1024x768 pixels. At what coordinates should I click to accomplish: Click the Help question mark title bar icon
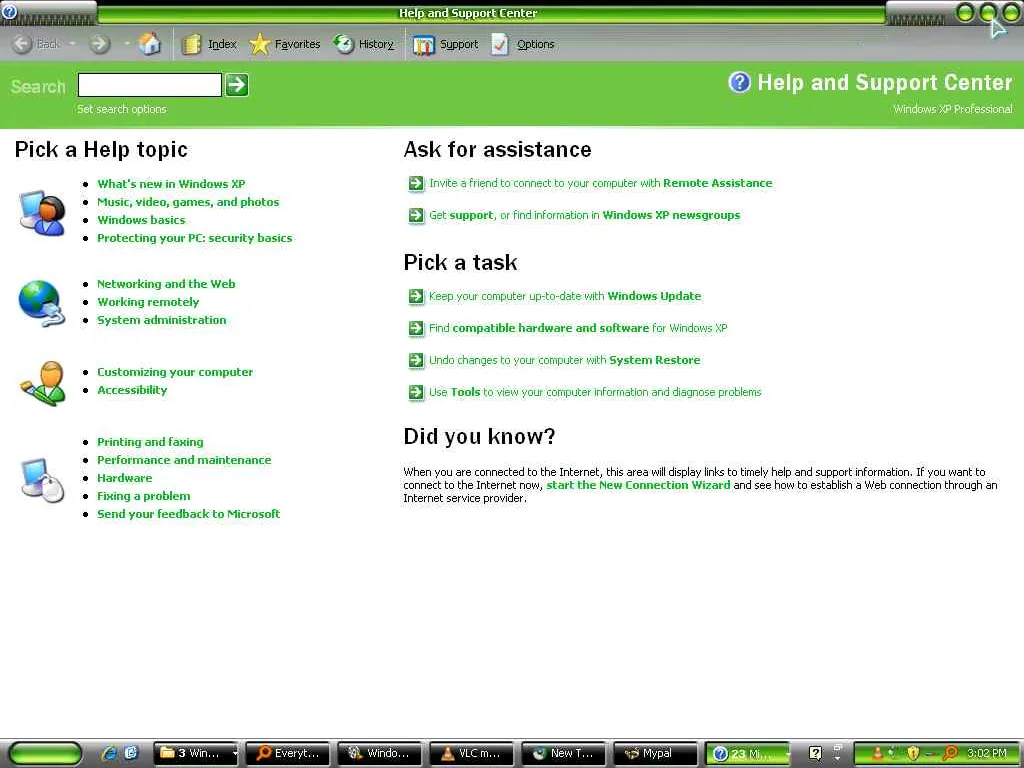coord(9,11)
